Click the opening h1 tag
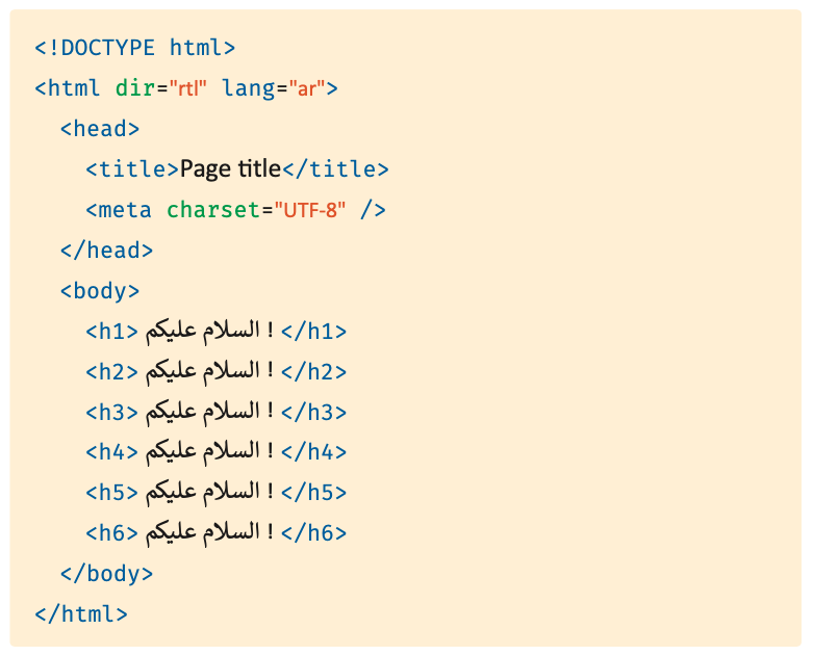Viewport: 814px width, 656px height. 112,331
